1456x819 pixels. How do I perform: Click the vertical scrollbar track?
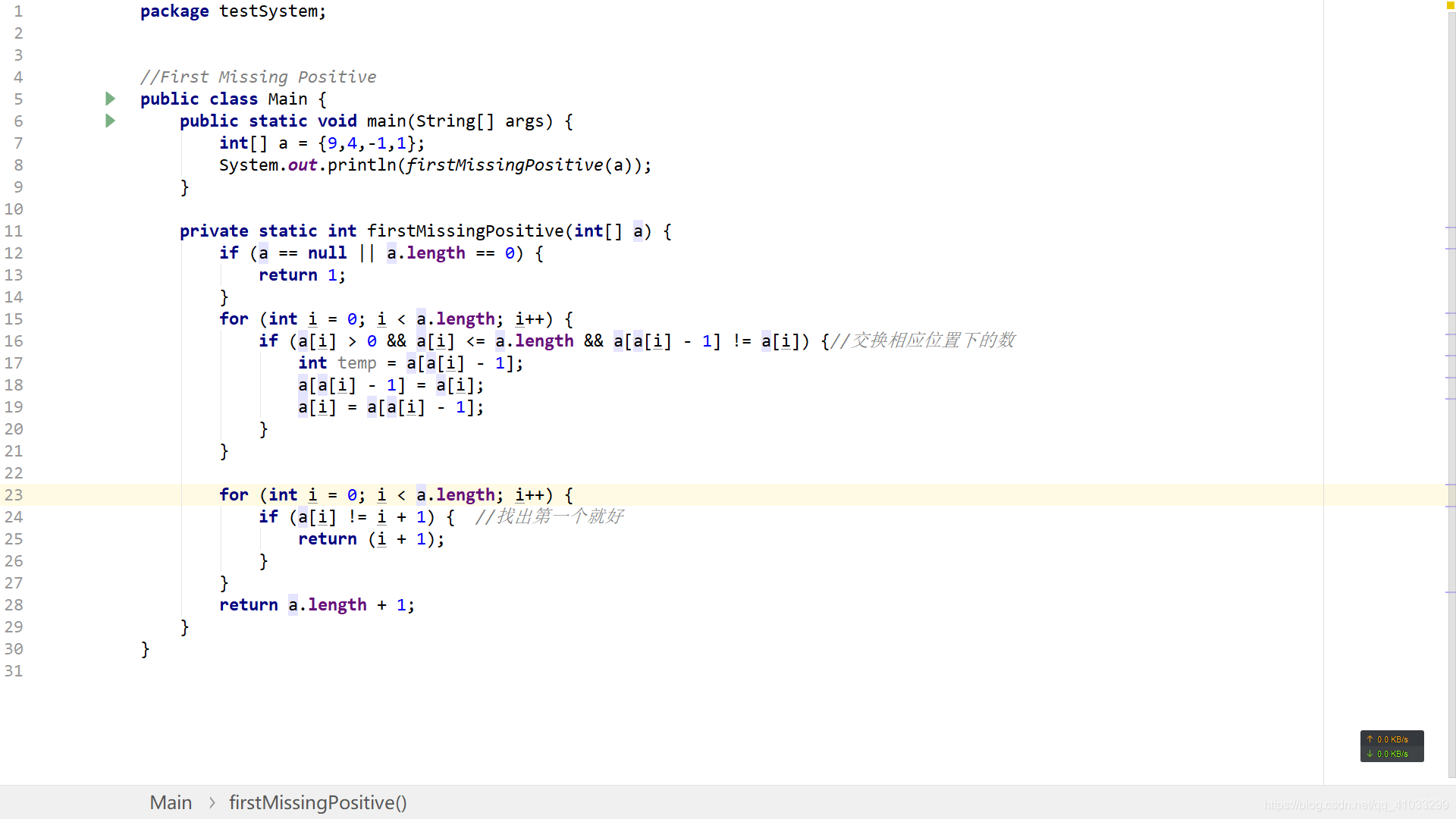[1451, 394]
